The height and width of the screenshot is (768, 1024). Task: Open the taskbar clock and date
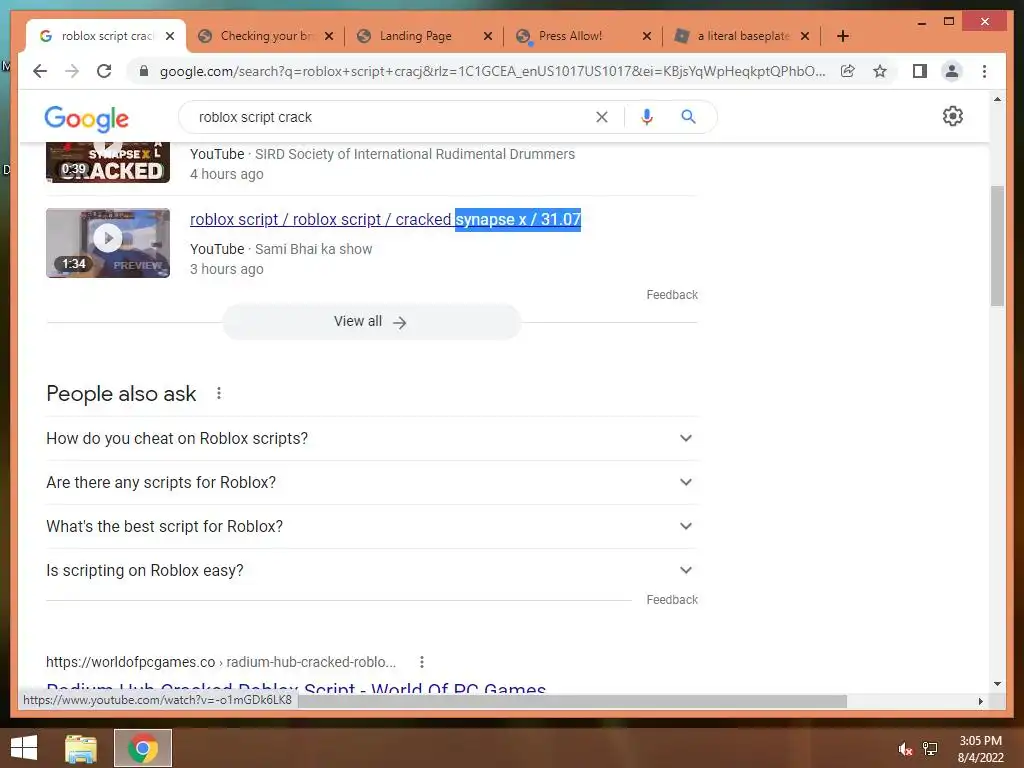(x=980, y=749)
